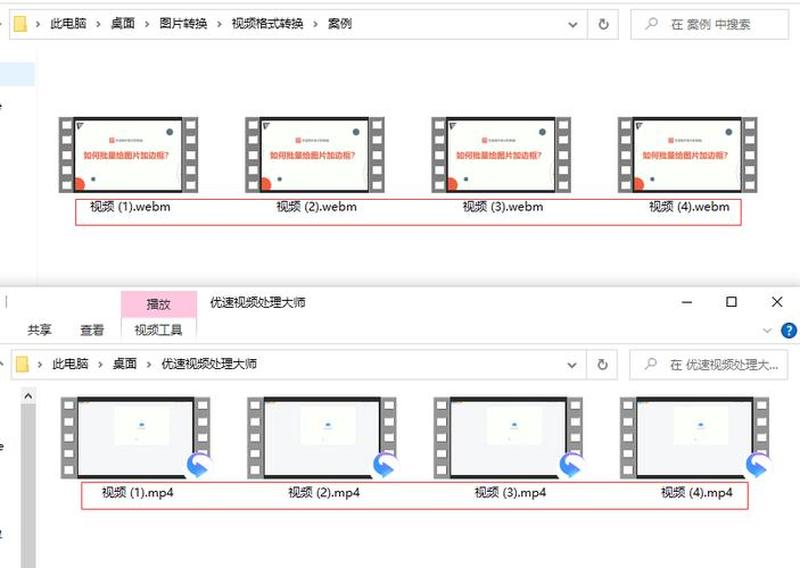Click the folder icon in 案例 address bar
Screen dimensions: 800x568
point(20,23)
